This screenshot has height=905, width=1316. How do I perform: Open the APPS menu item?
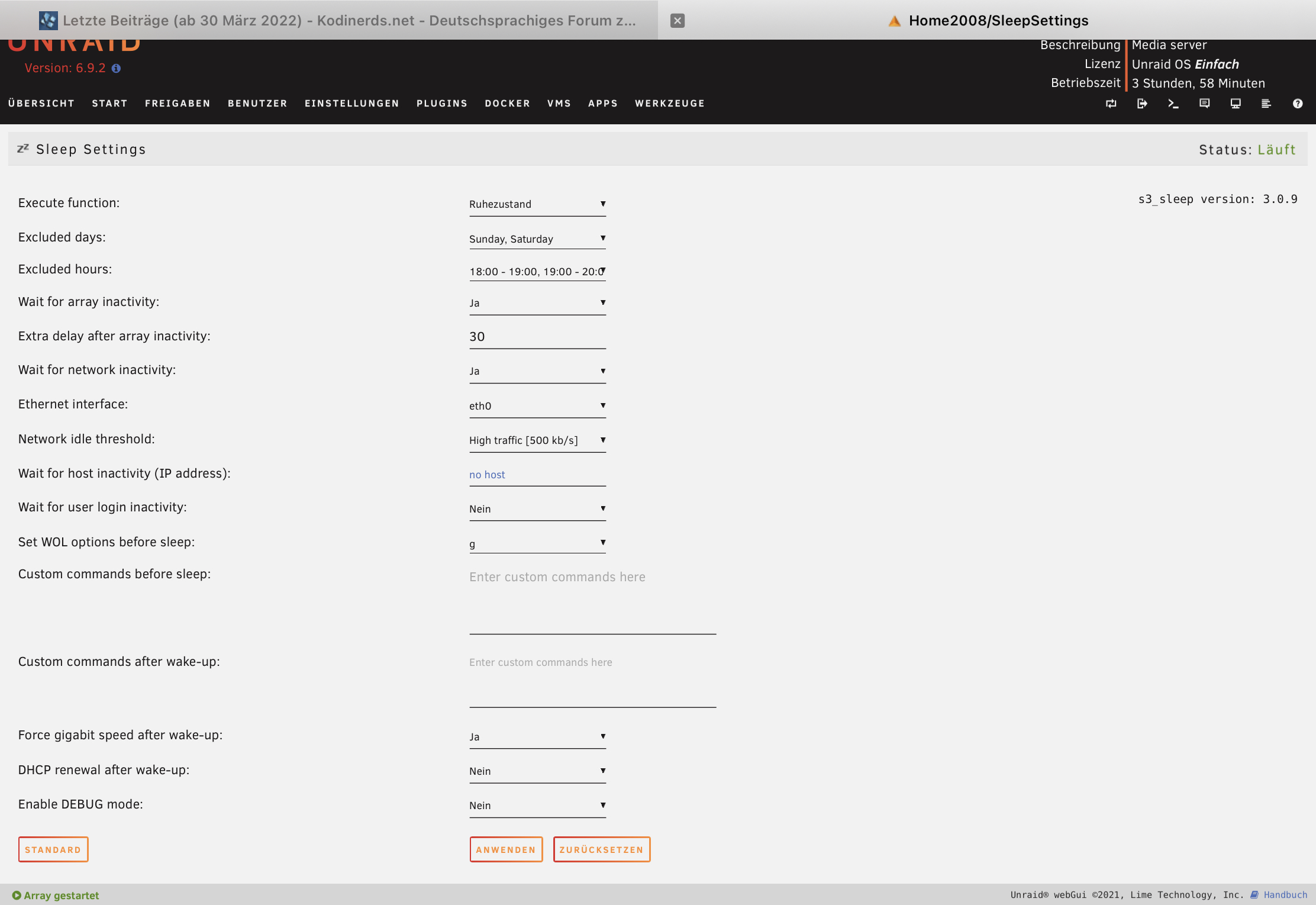pyautogui.click(x=602, y=104)
